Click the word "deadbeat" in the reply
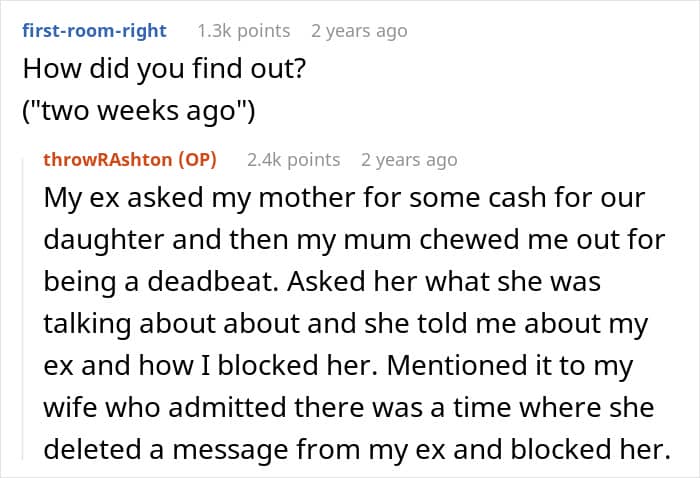 point(211,282)
